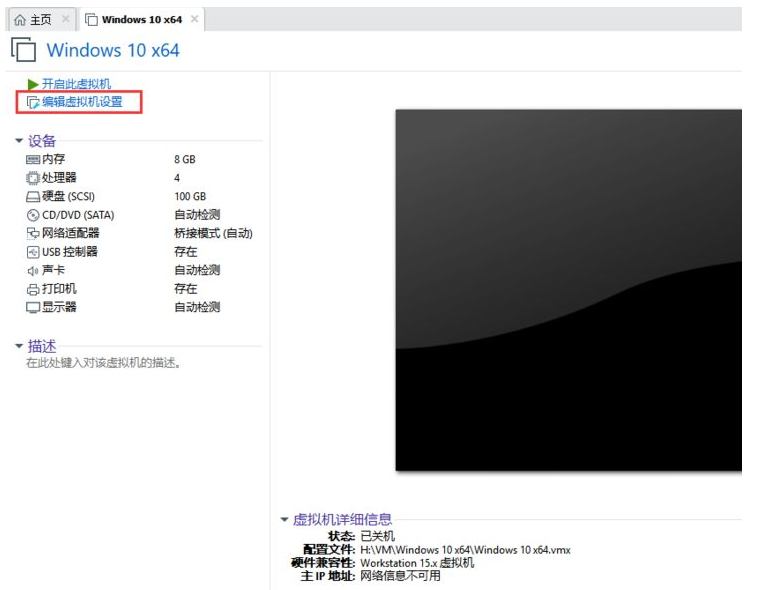The height and width of the screenshot is (590, 763).
Task: Click the CD/DVD (SATA) disc icon
Action: pos(33,215)
